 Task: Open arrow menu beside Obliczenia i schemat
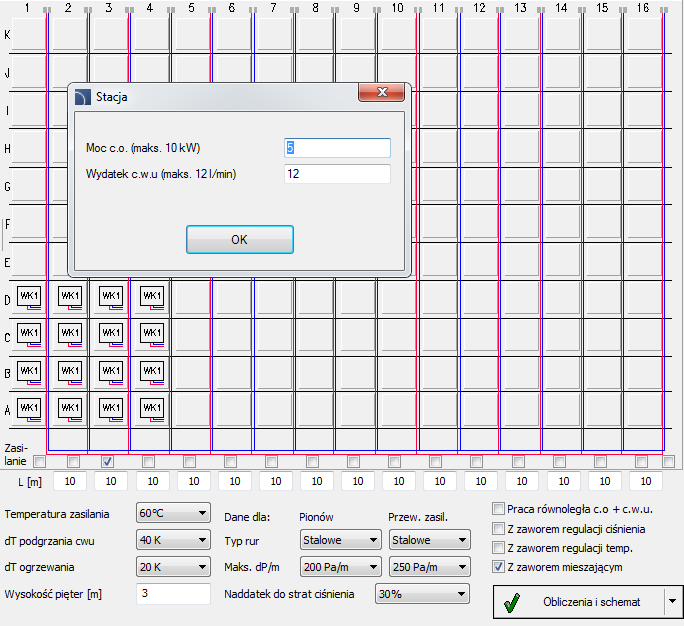tap(673, 602)
